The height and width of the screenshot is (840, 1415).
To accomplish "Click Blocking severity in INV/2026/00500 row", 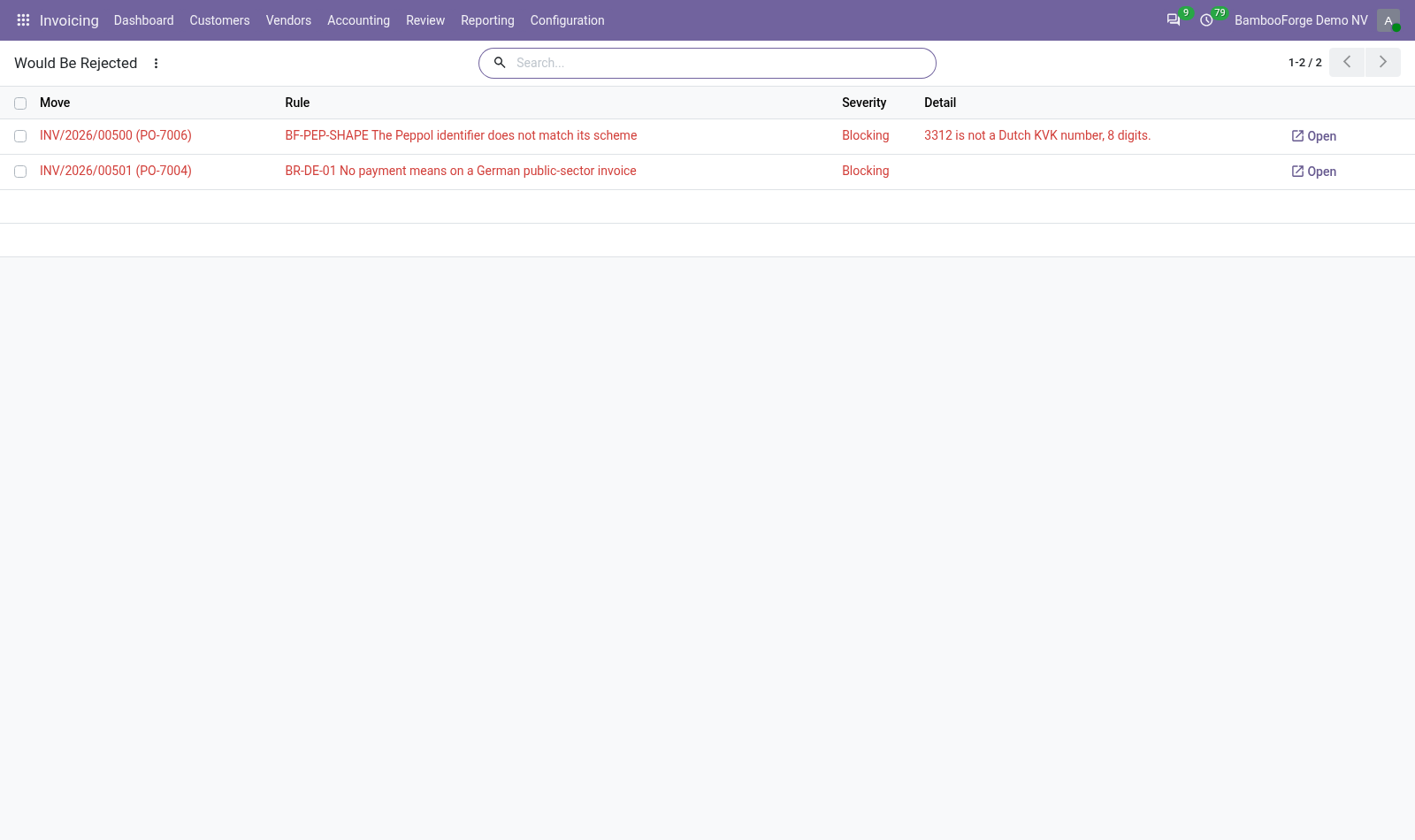I will click(865, 135).
